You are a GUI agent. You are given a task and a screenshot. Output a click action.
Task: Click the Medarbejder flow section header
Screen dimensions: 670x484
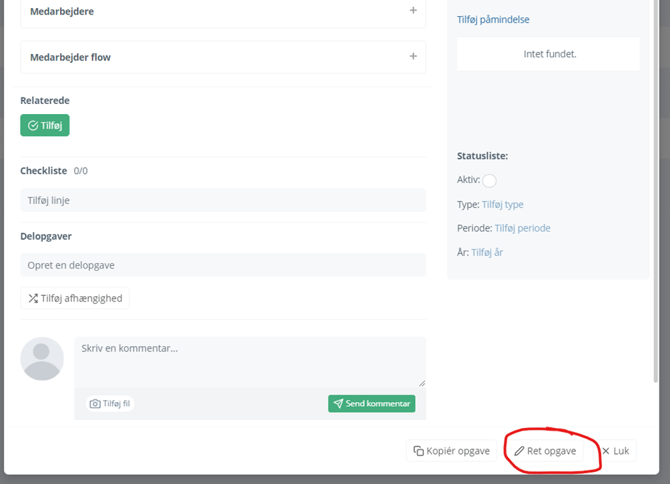[x=70, y=57]
